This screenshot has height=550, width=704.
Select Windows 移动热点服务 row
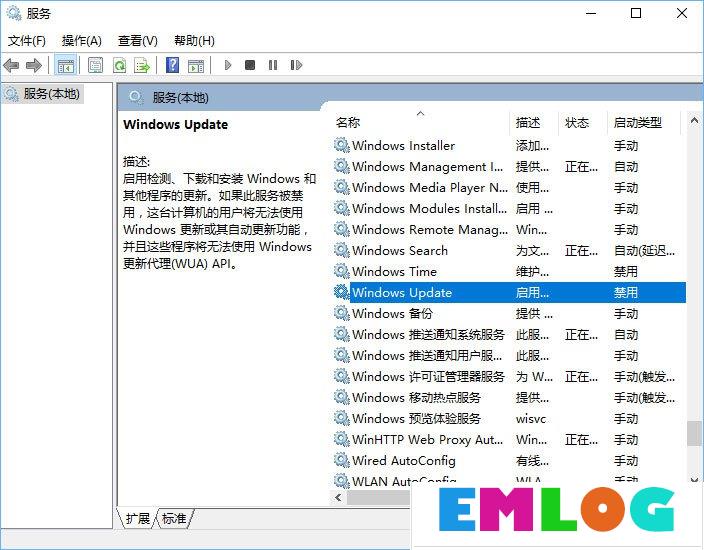(509, 397)
